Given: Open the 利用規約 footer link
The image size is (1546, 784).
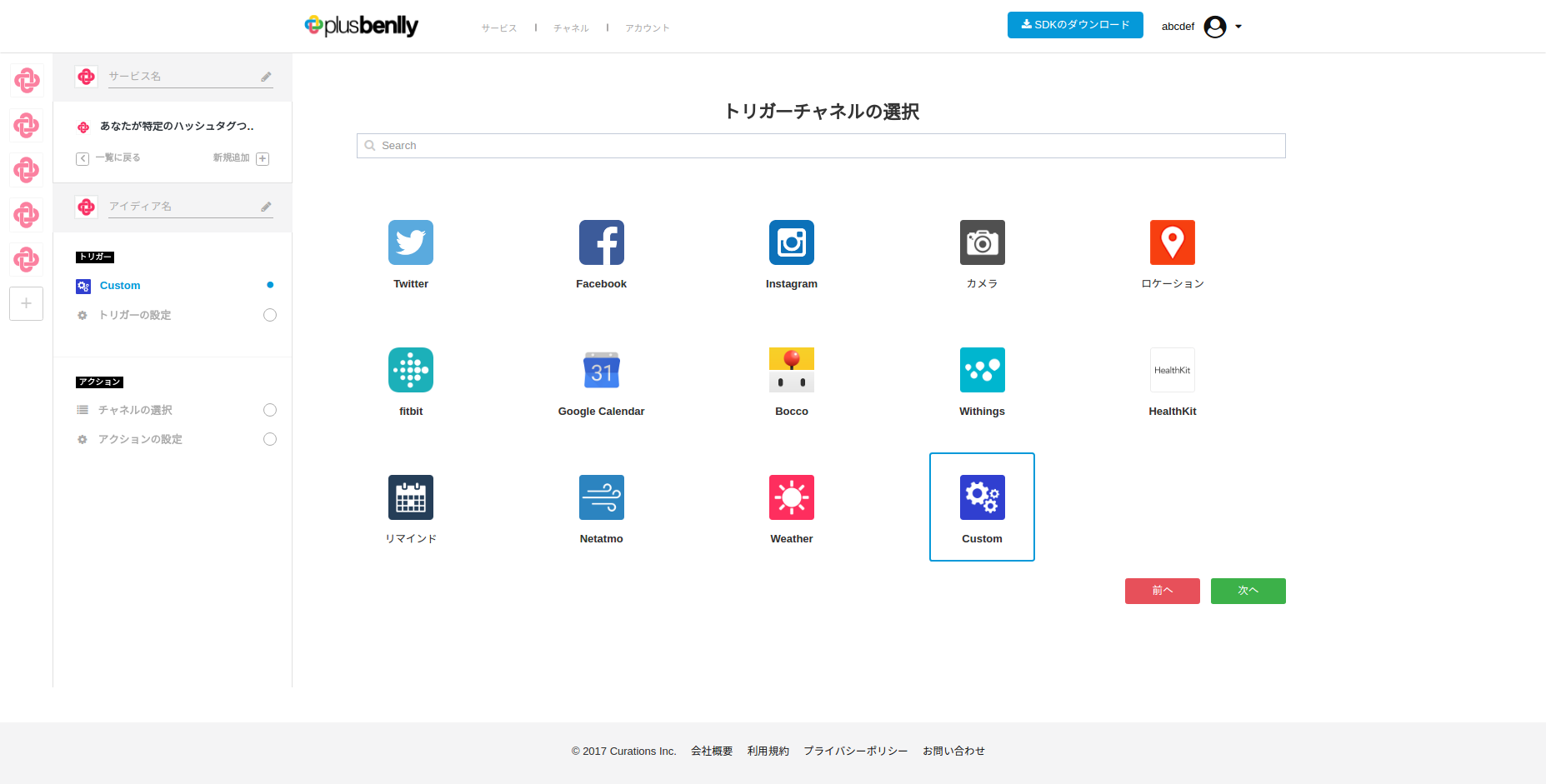Looking at the screenshot, I should (x=768, y=751).
